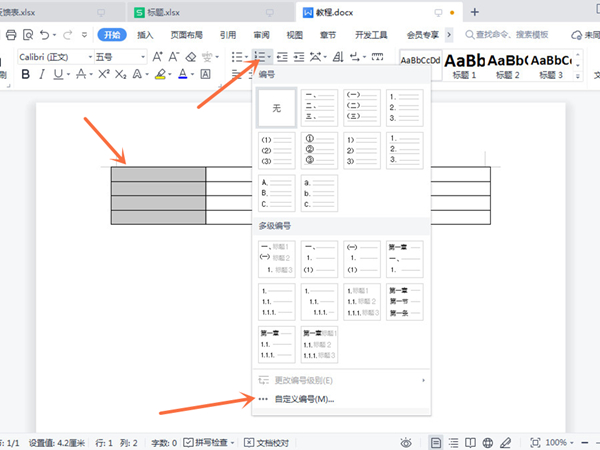Open the 页面布局 ribbon tab
This screenshot has height=450, width=600.
(187, 35)
